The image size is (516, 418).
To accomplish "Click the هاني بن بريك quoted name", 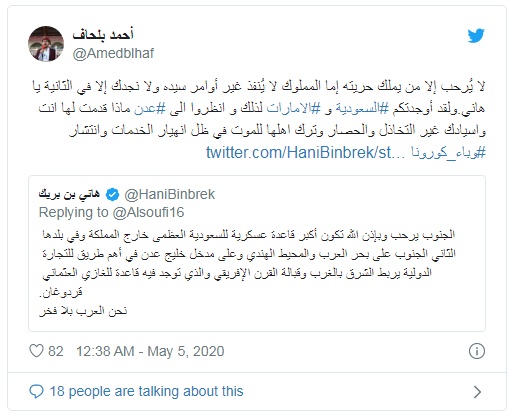I will coord(69,194).
